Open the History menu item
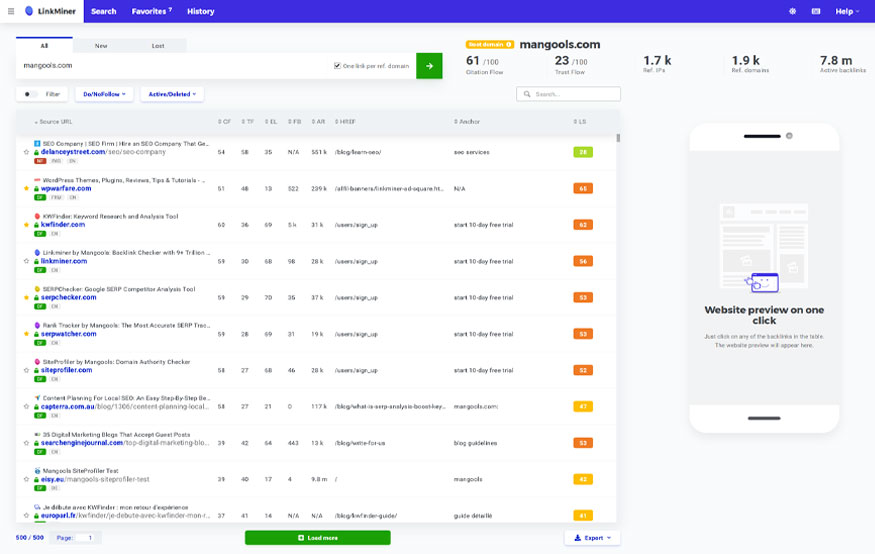Image resolution: width=875 pixels, height=554 pixels. 200,11
